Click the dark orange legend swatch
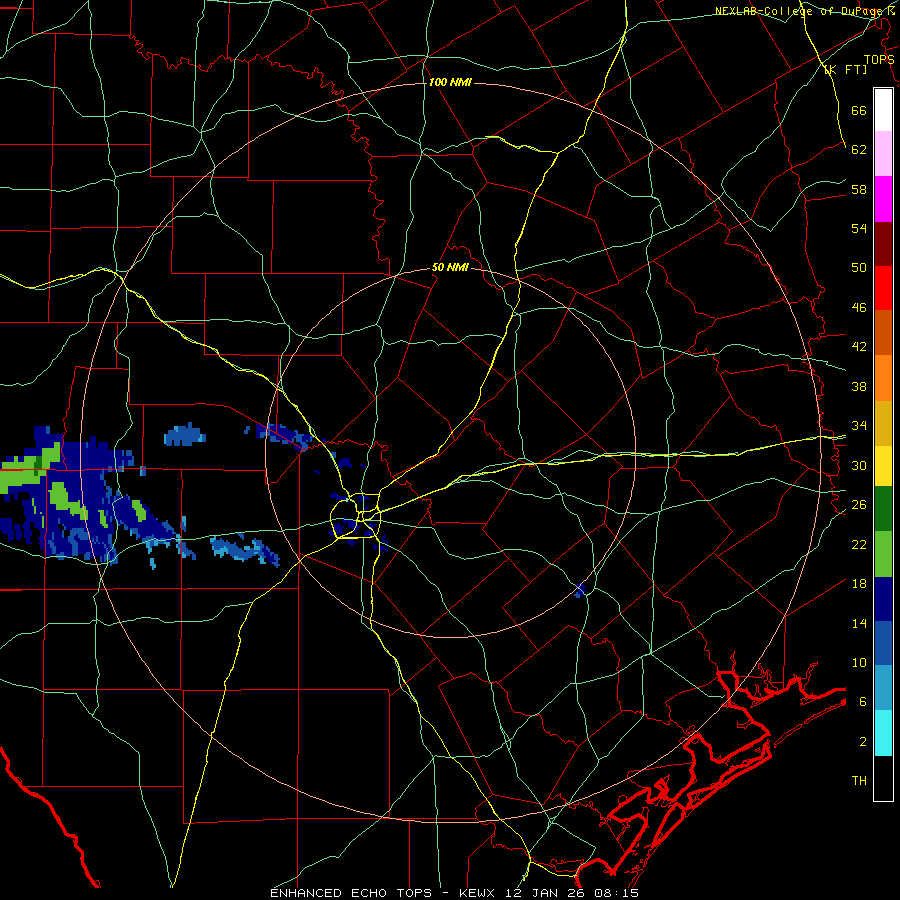The width and height of the screenshot is (900, 900). (883, 333)
